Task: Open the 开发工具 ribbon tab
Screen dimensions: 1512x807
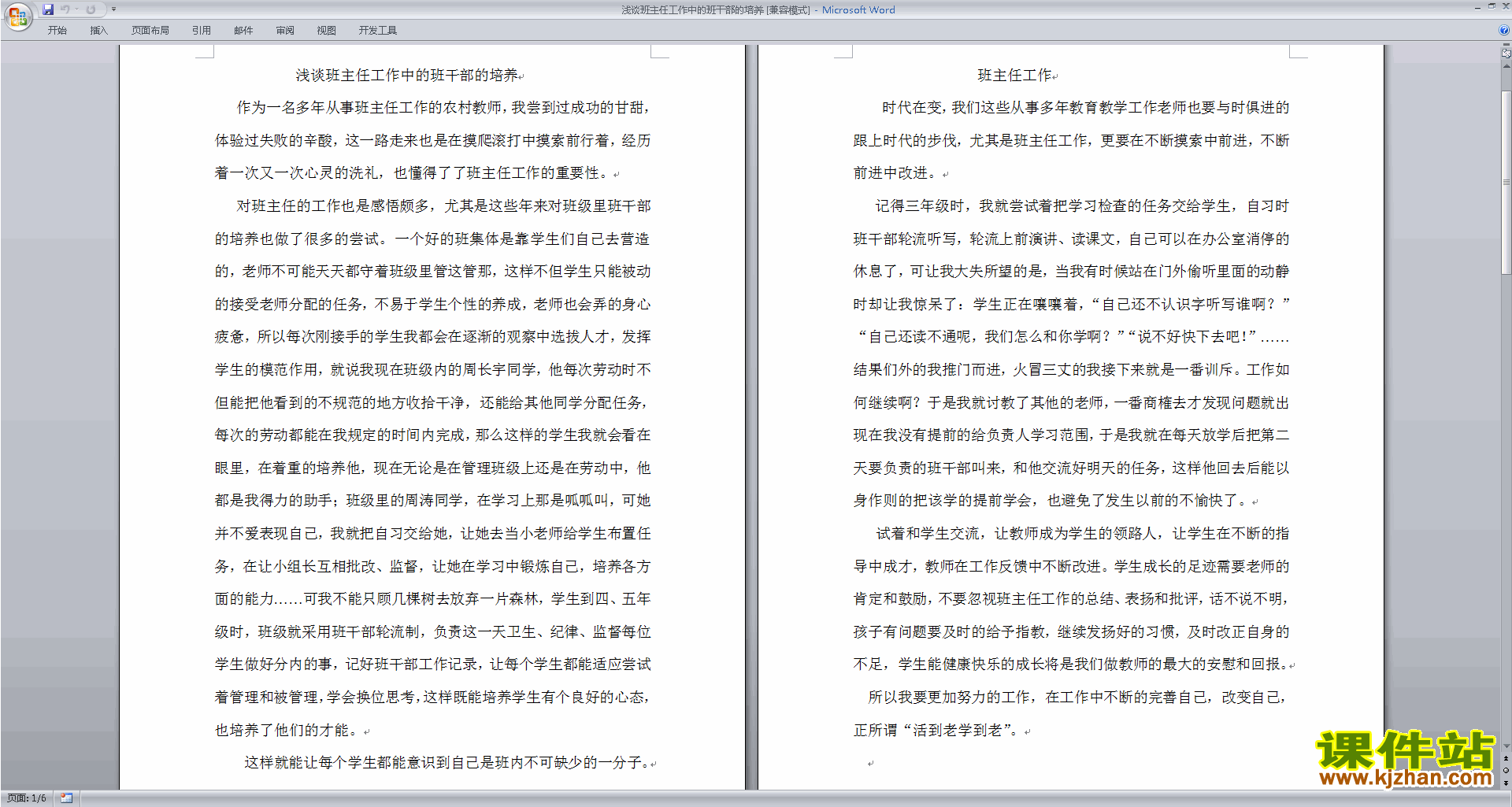Action: pyautogui.click(x=378, y=31)
